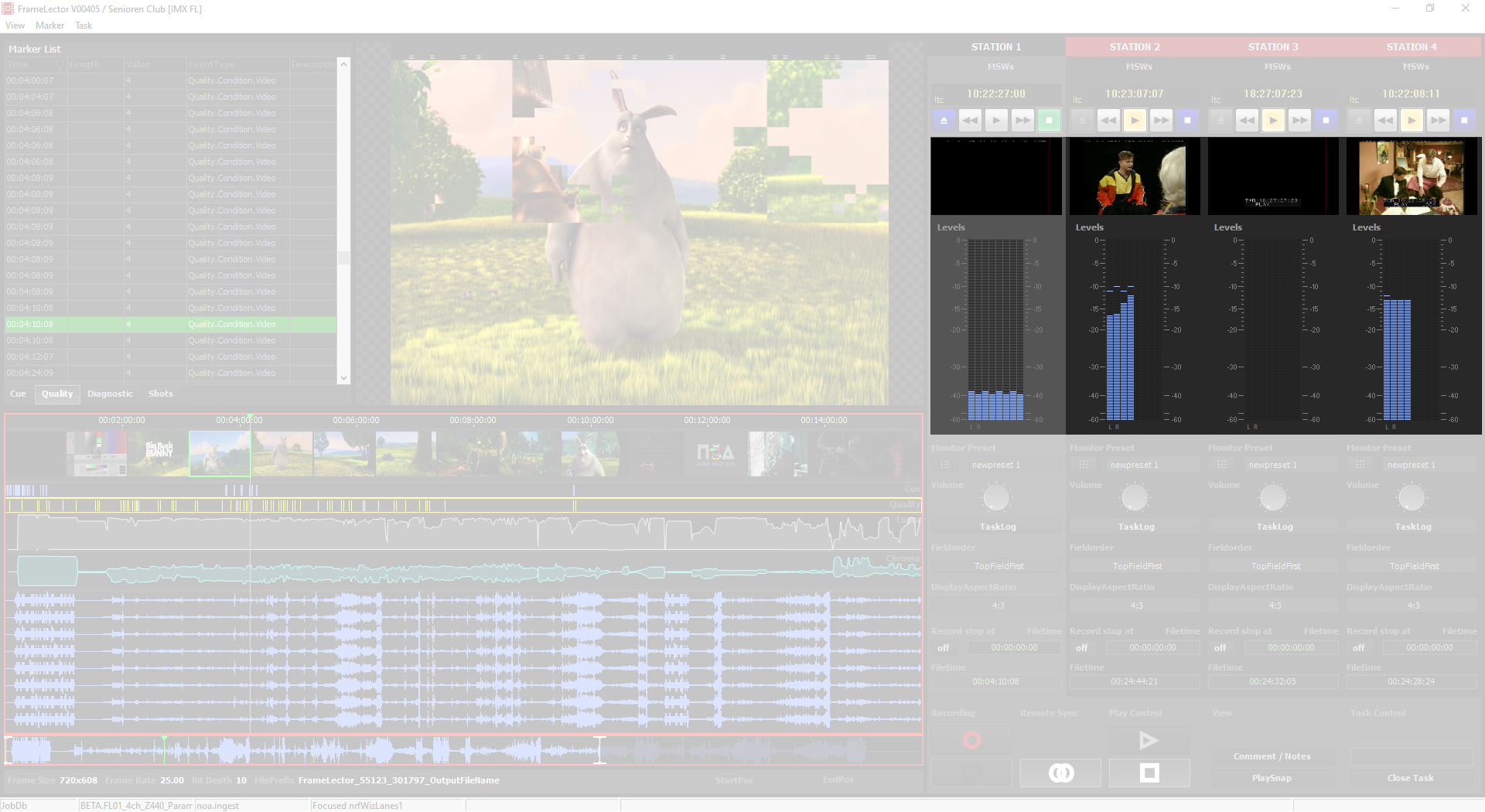Select the STATION 2 header

1135,47
